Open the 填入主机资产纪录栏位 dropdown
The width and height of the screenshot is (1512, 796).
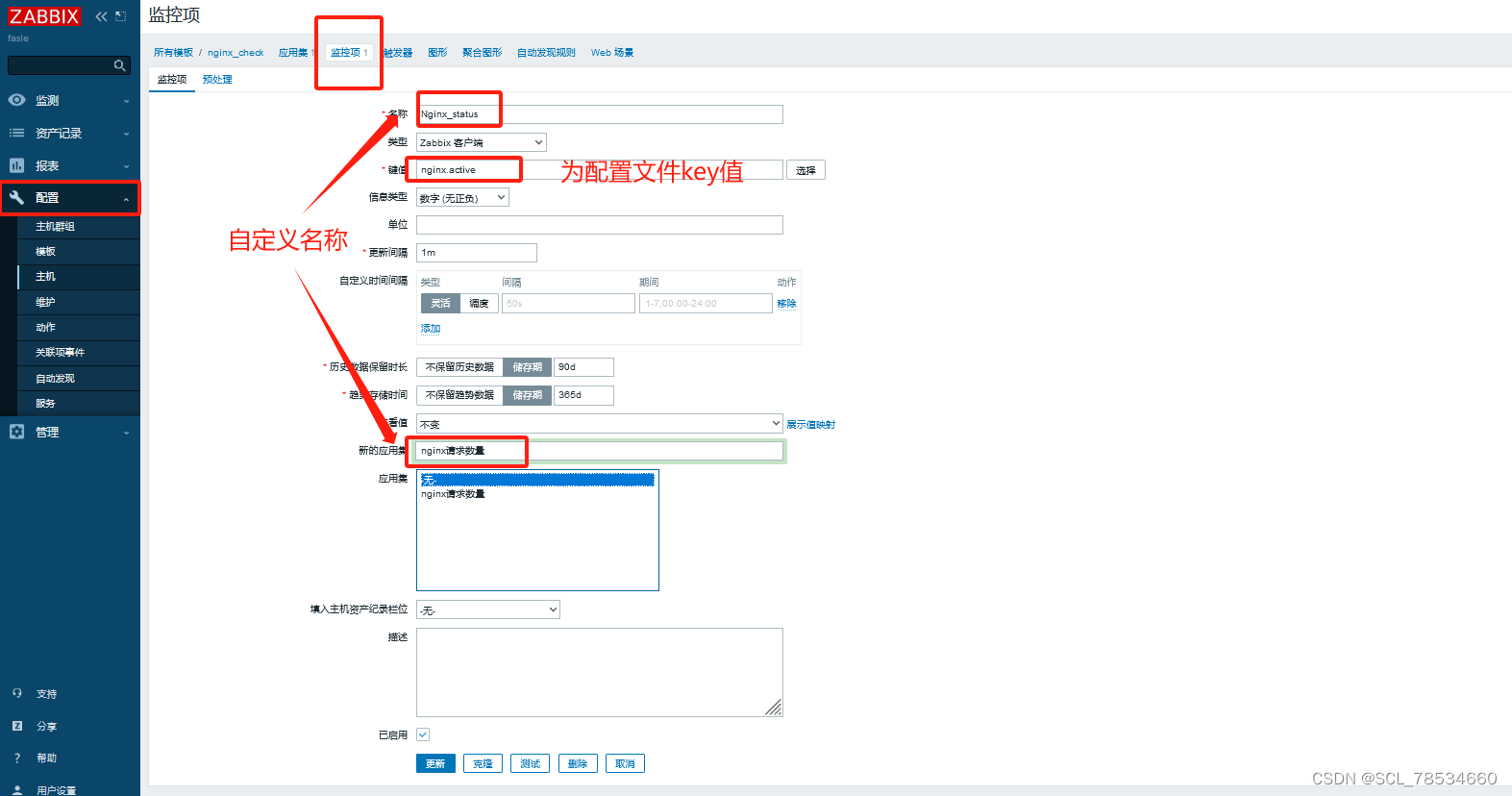tap(488, 609)
